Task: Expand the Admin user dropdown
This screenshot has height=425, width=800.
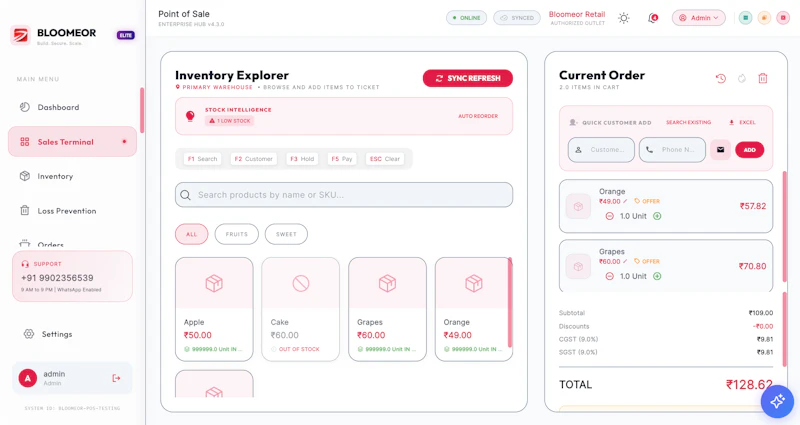Action: (698, 18)
